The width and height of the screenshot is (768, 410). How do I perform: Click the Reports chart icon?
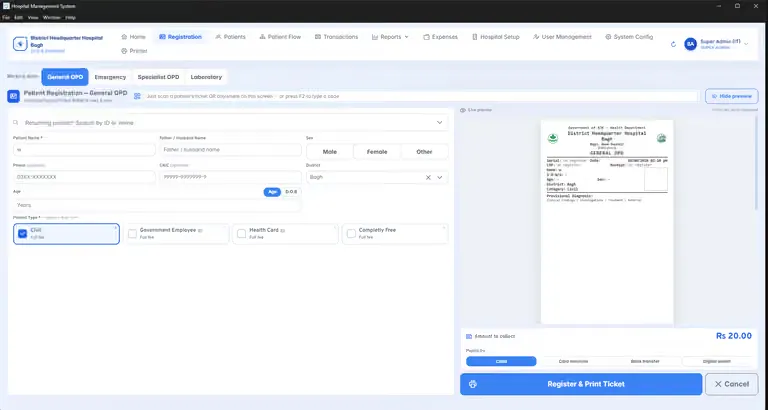tap(375, 37)
